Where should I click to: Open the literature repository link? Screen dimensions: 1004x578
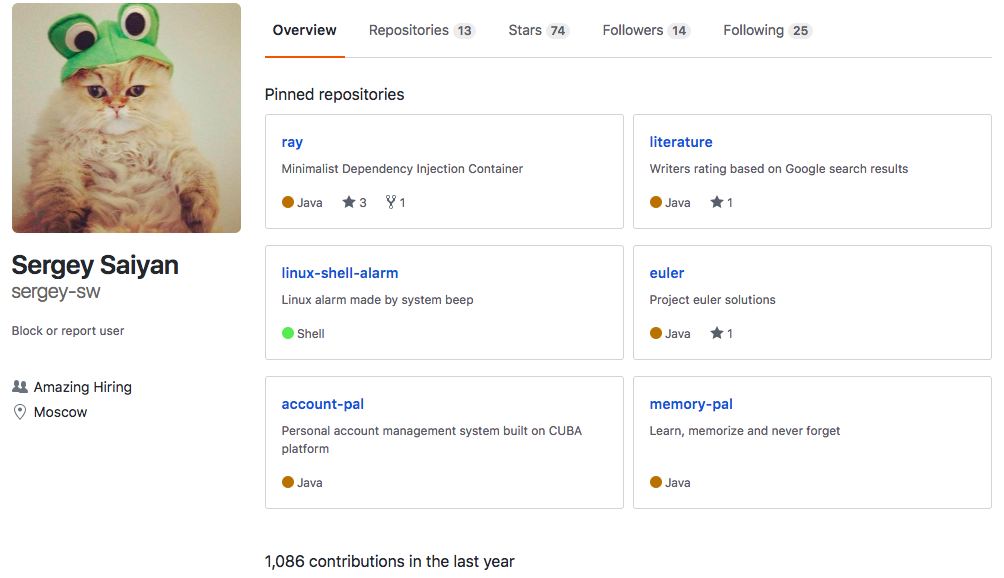(x=681, y=142)
